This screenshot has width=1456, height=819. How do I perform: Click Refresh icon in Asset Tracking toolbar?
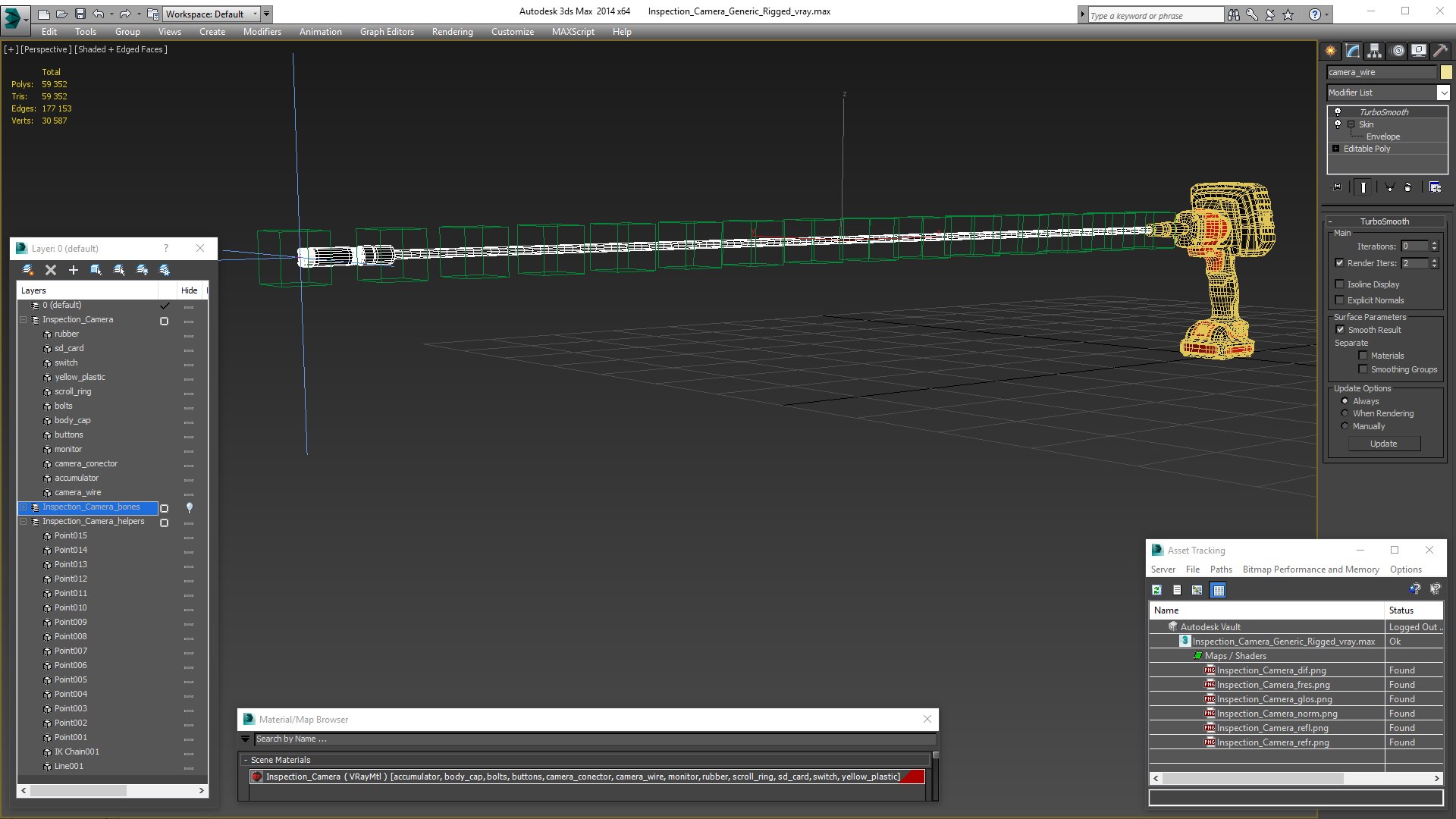(1157, 590)
